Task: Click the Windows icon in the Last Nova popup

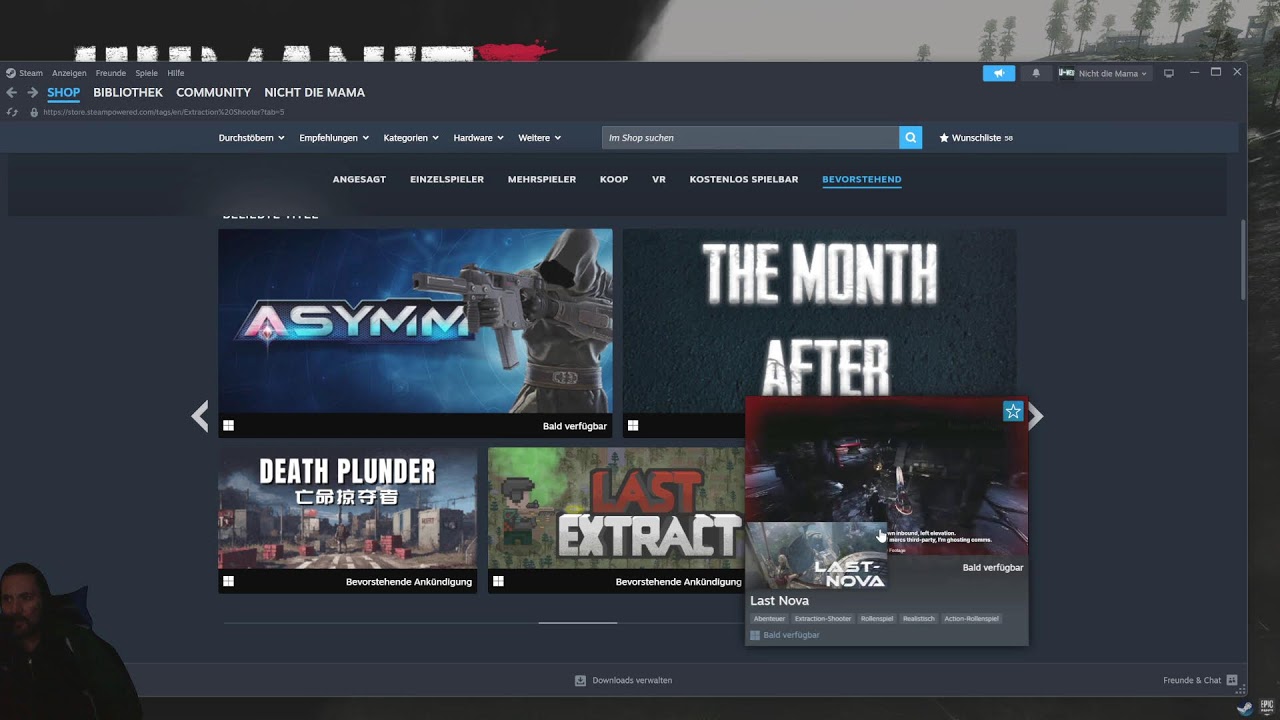Action: coord(755,635)
